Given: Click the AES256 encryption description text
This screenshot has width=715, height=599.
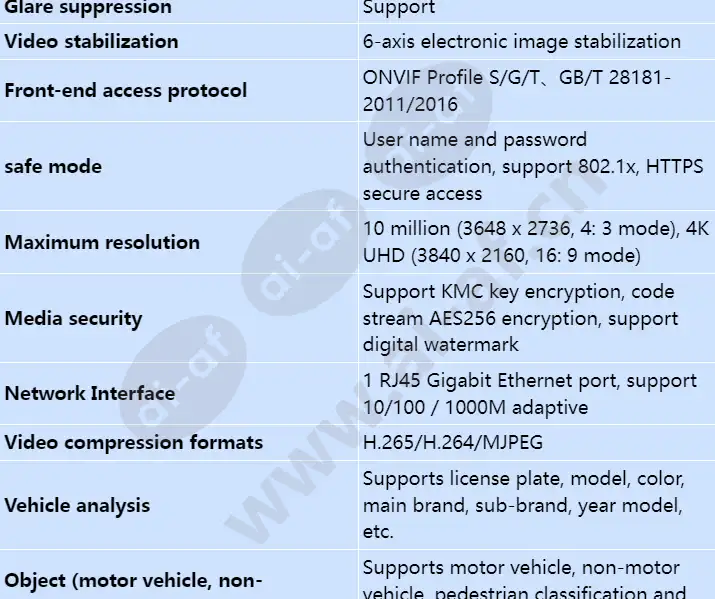Looking at the screenshot, I should pos(520,318).
